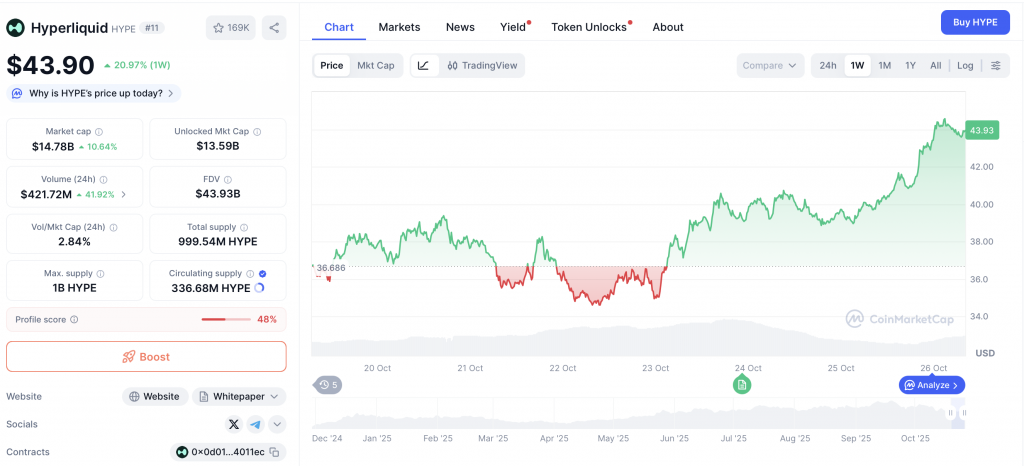The height and width of the screenshot is (466, 1024).
Task: Open the history events badge showing 5
Action: pyautogui.click(x=327, y=384)
